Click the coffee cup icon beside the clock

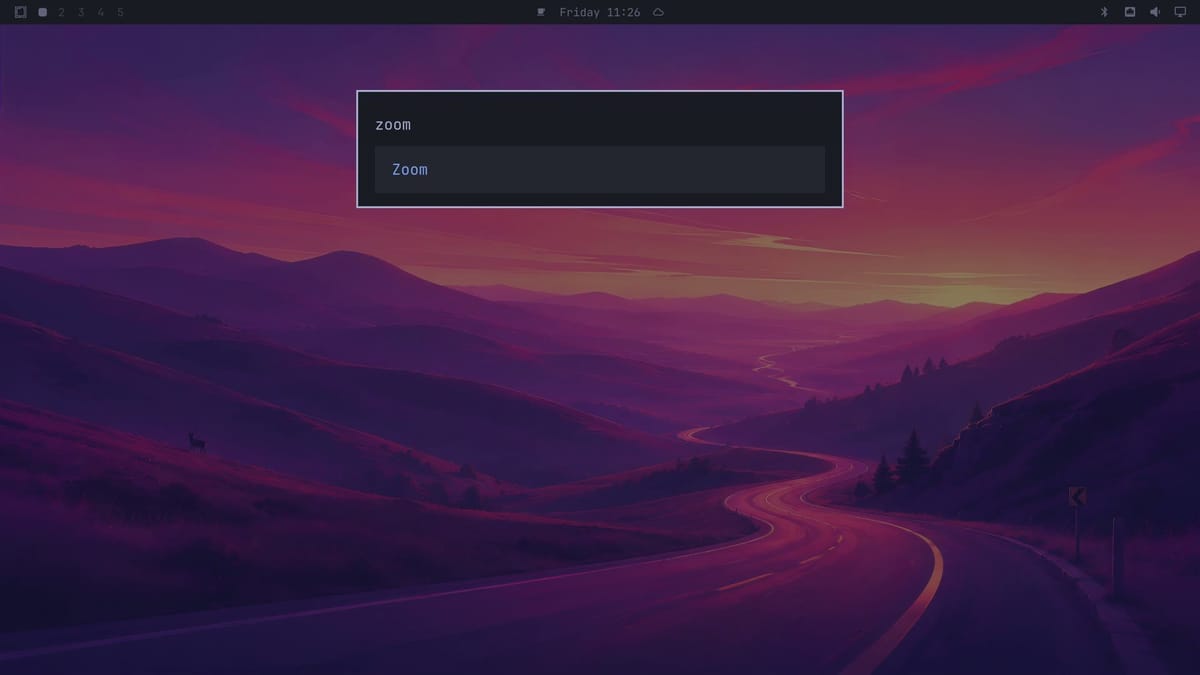[541, 12]
